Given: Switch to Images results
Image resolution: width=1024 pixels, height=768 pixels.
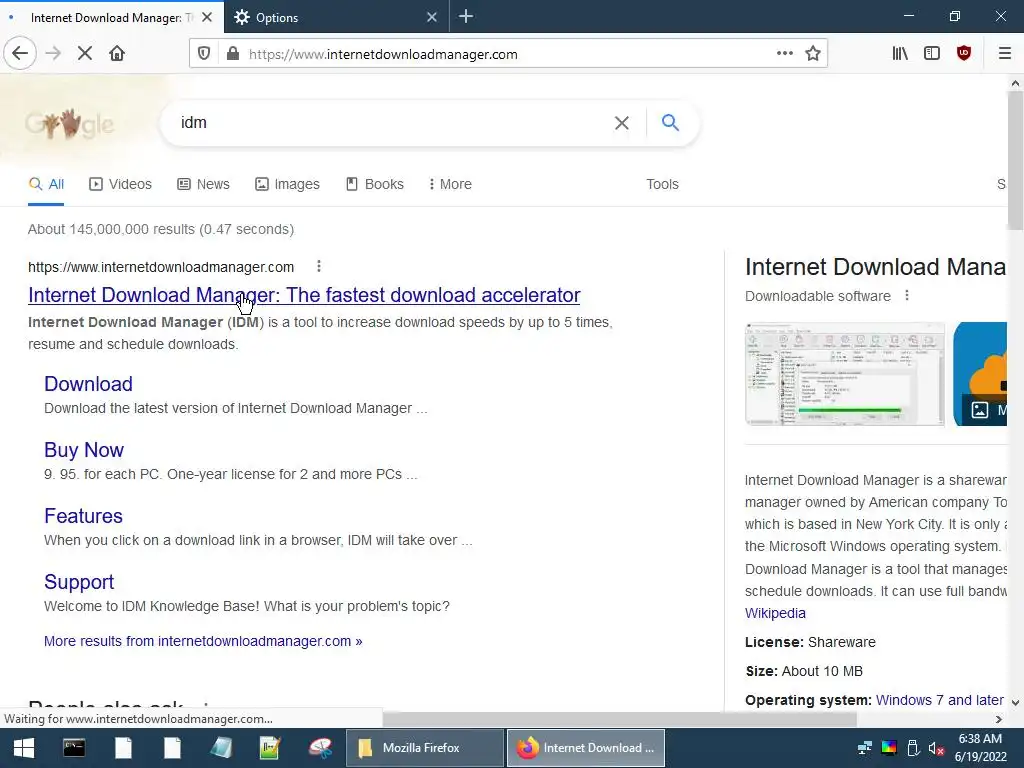Looking at the screenshot, I should tap(287, 184).
